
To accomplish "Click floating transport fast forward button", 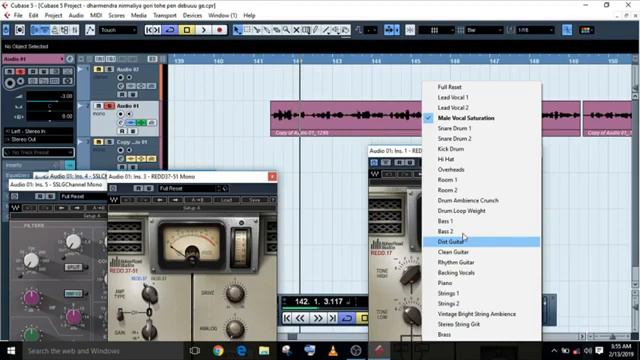I will [x=318, y=318].
